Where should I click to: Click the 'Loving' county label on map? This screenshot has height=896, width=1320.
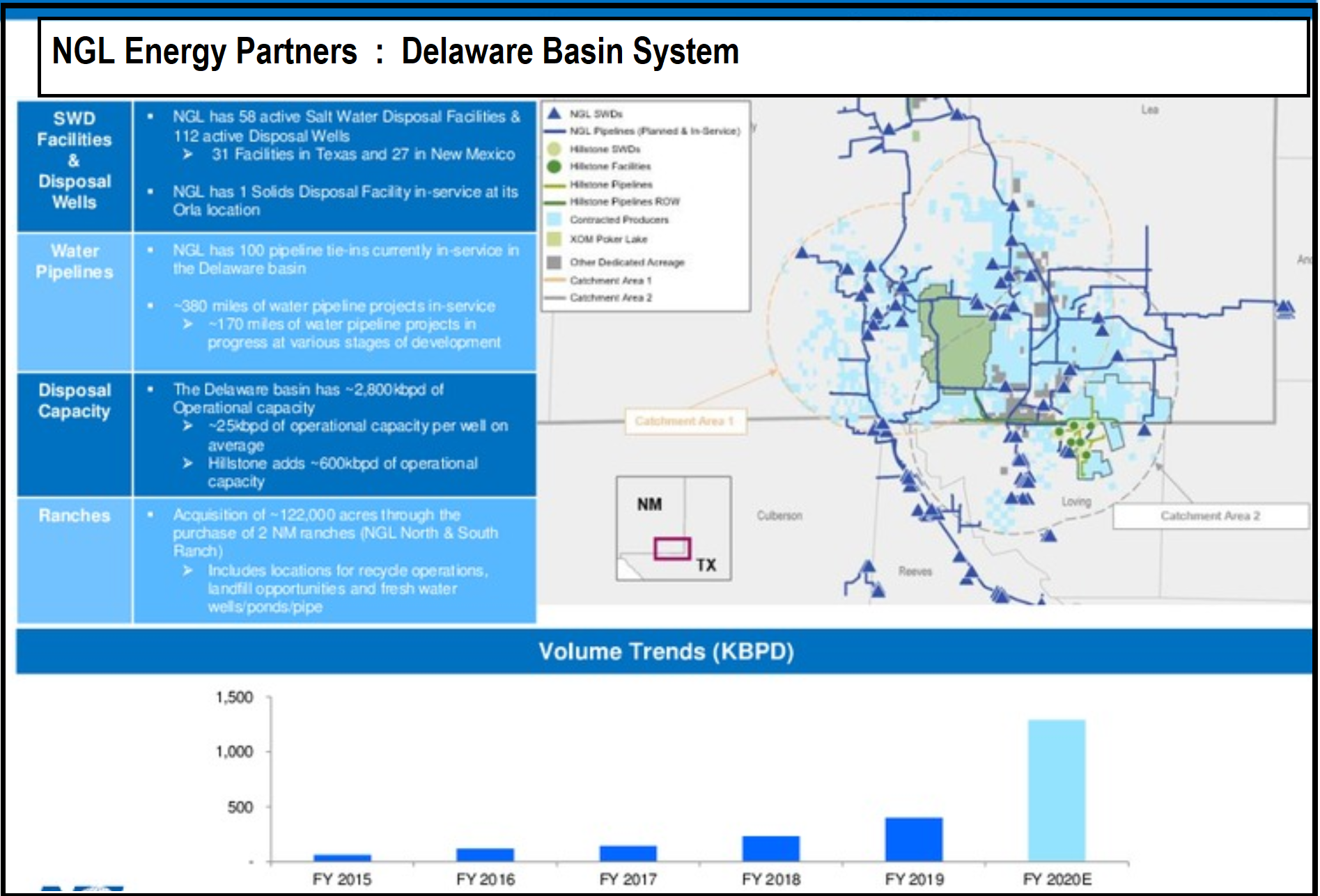click(1076, 501)
